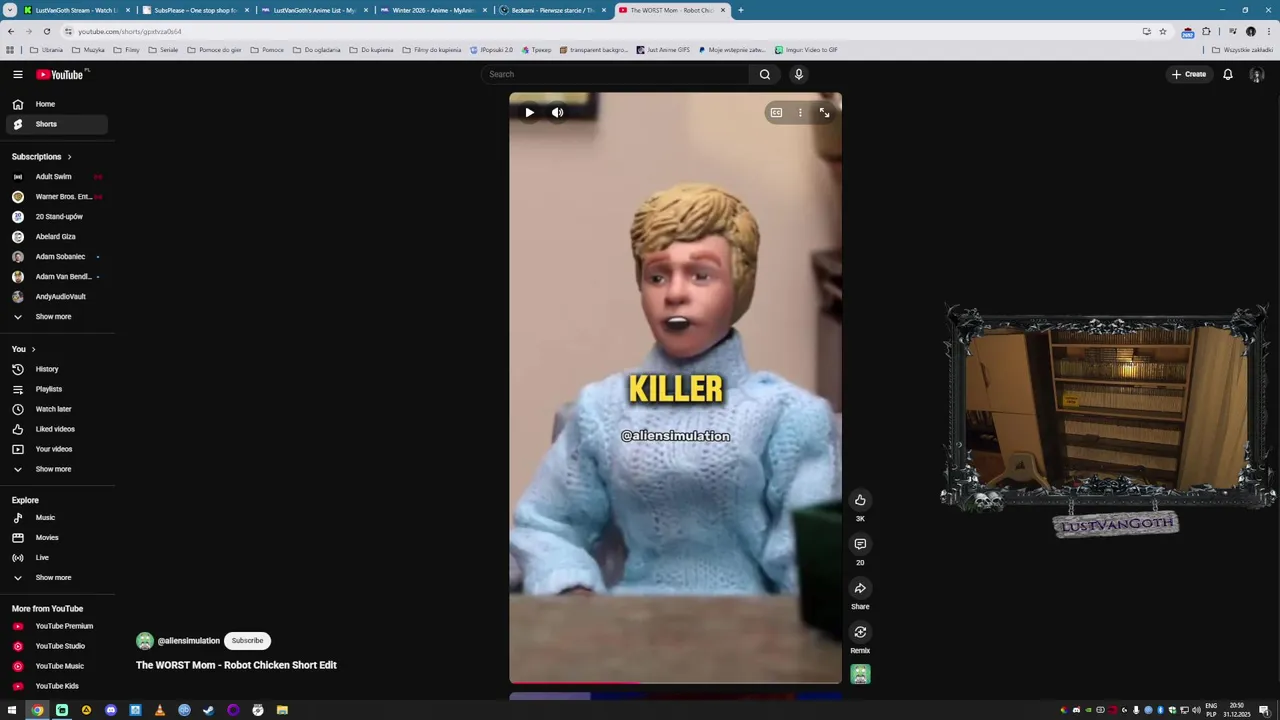Share this Short

click(x=860, y=588)
